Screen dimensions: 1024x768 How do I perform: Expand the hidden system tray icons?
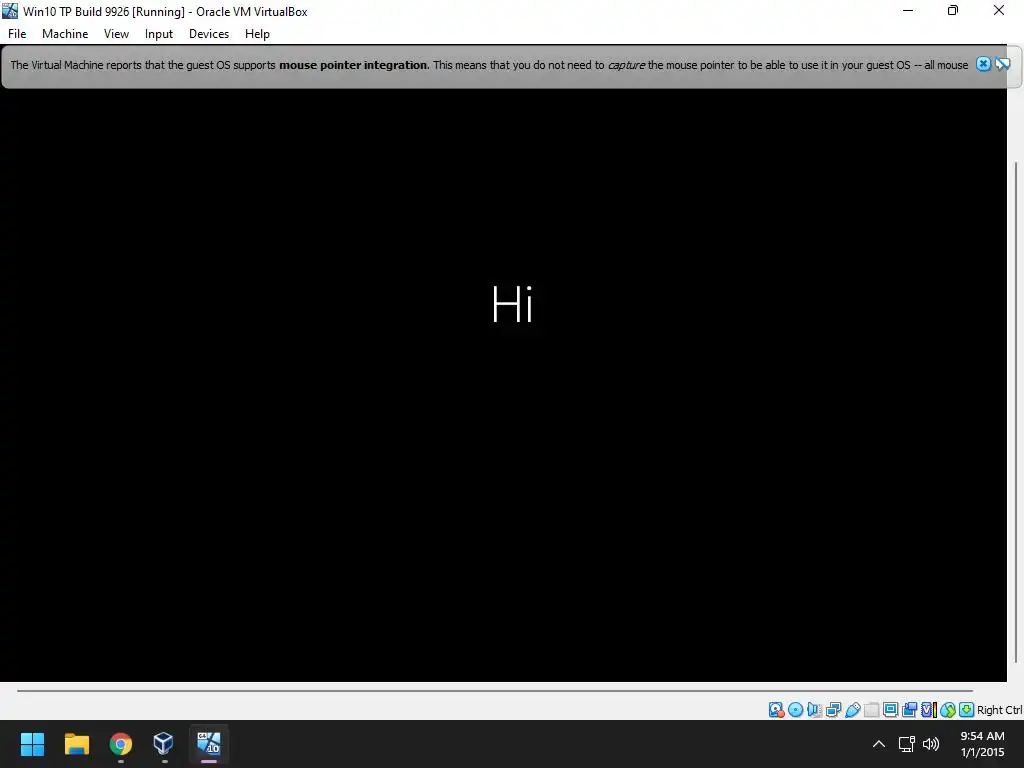(879, 744)
